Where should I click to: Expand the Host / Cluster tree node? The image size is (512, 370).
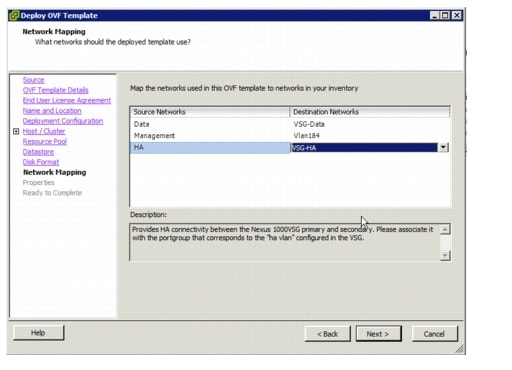pyautogui.click(x=16, y=131)
